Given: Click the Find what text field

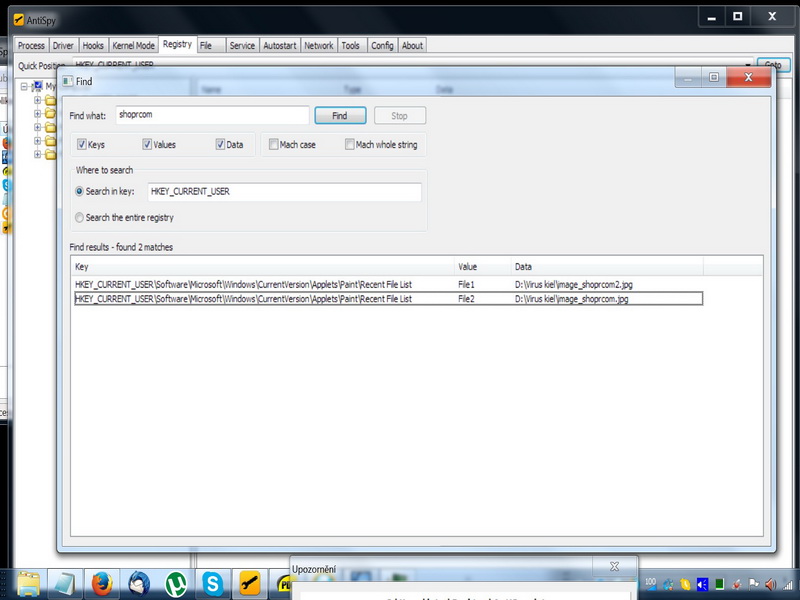Looking at the screenshot, I should (212, 116).
